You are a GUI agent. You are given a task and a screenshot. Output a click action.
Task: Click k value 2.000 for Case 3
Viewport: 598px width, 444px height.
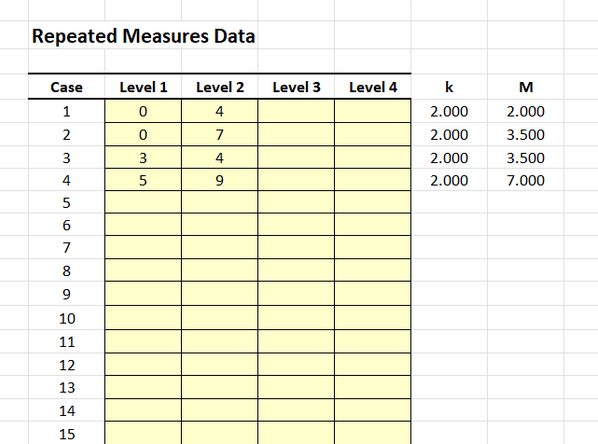pyautogui.click(x=449, y=158)
